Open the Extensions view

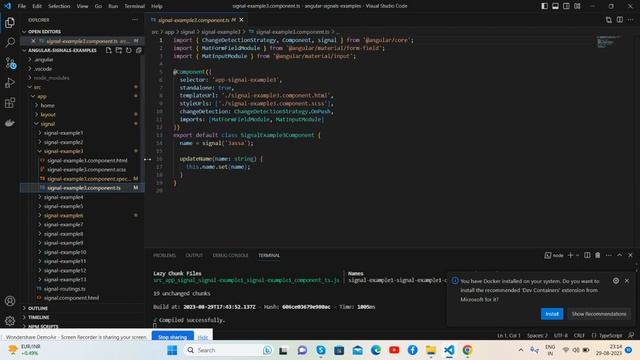10,102
